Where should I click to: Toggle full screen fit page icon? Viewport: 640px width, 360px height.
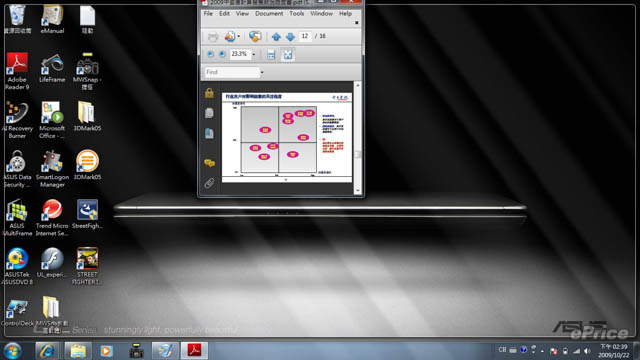click(288, 54)
